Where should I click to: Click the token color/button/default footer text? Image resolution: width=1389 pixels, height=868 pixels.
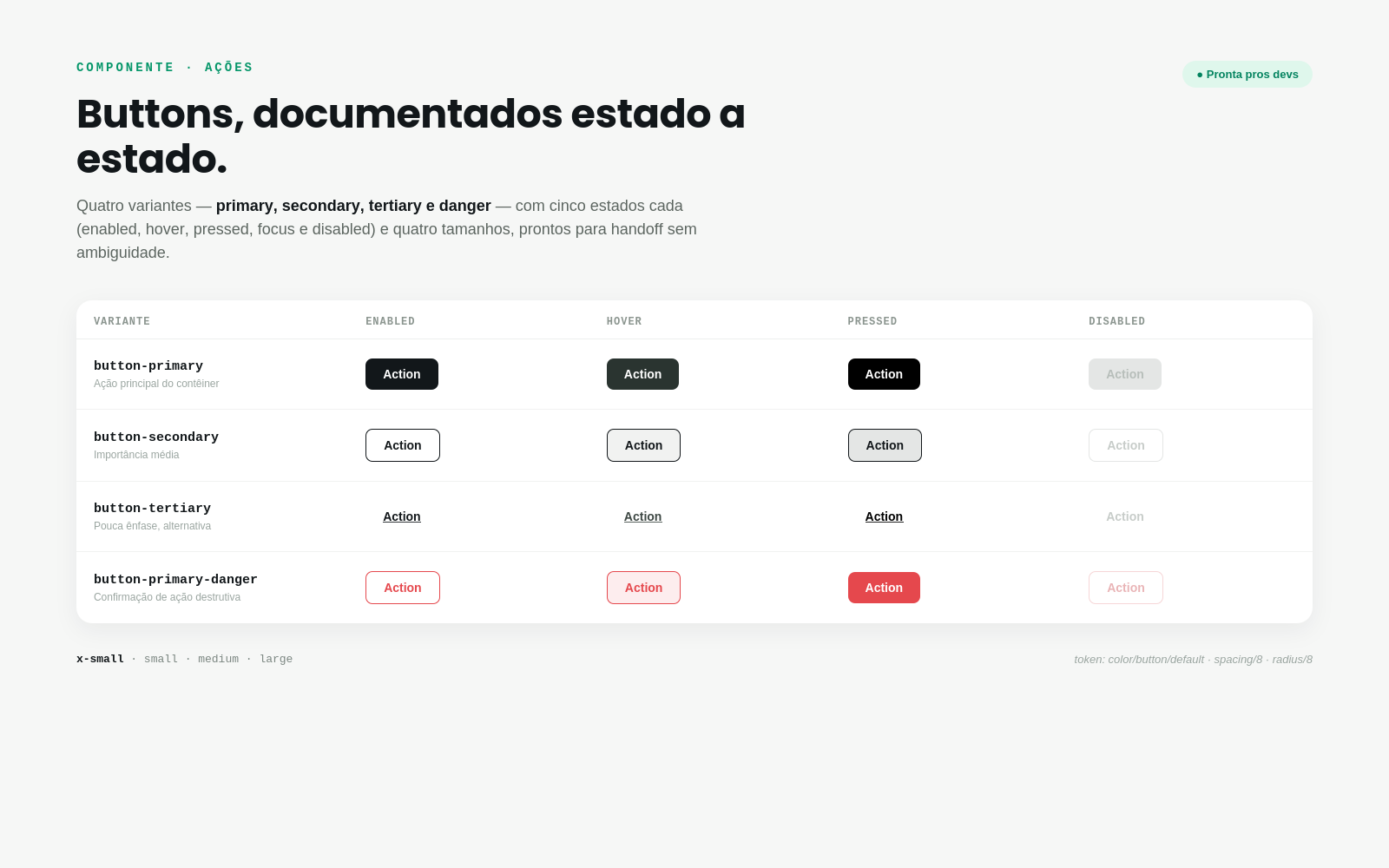tap(1193, 659)
